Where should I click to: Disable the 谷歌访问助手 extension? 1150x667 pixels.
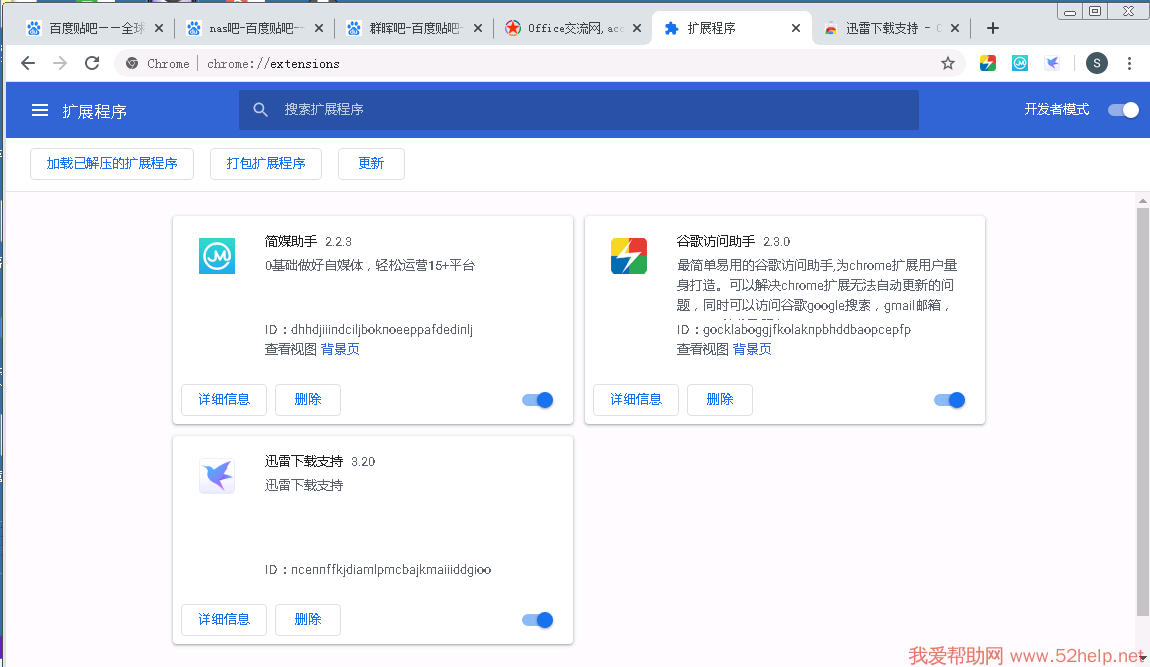950,400
